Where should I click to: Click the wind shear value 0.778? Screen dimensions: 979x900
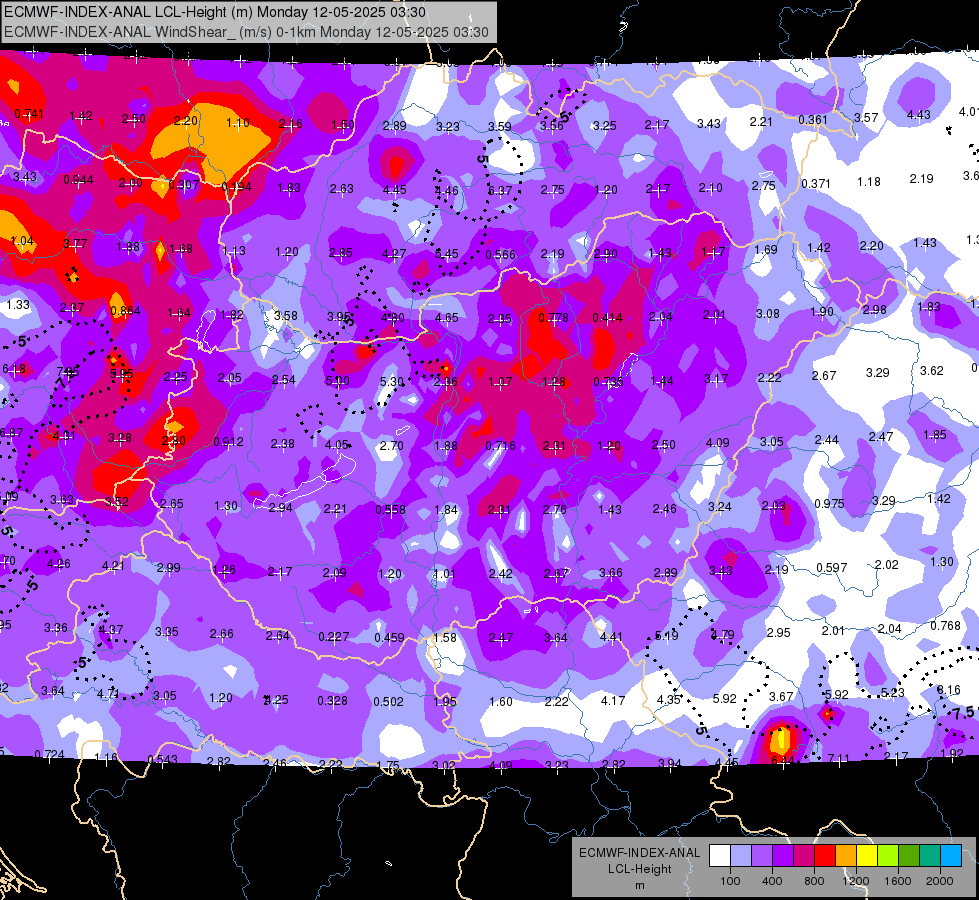pyautogui.click(x=554, y=318)
